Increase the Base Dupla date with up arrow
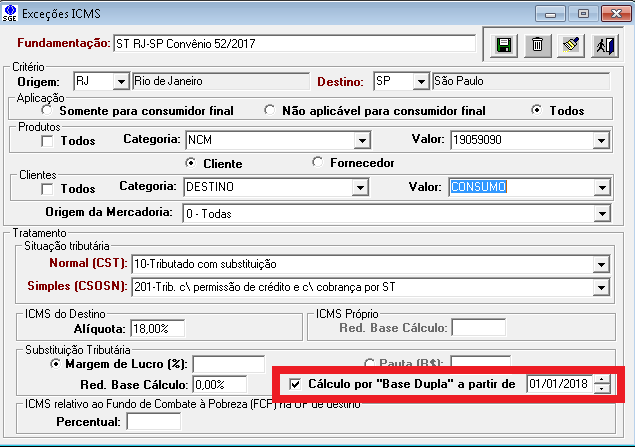The width and height of the screenshot is (635, 447). [x=600, y=379]
